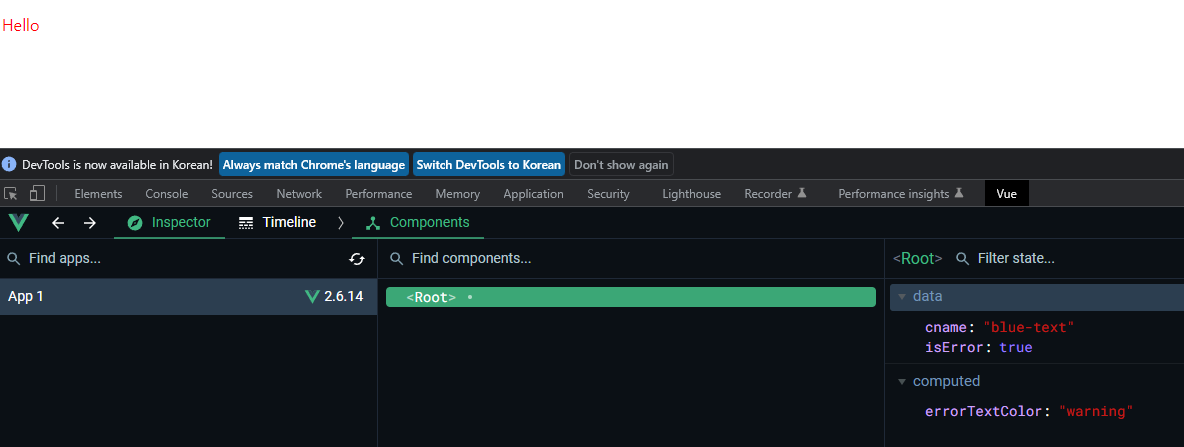Select the Components tab
Screen dimensions: 1184x447
[x=418, y=223]
